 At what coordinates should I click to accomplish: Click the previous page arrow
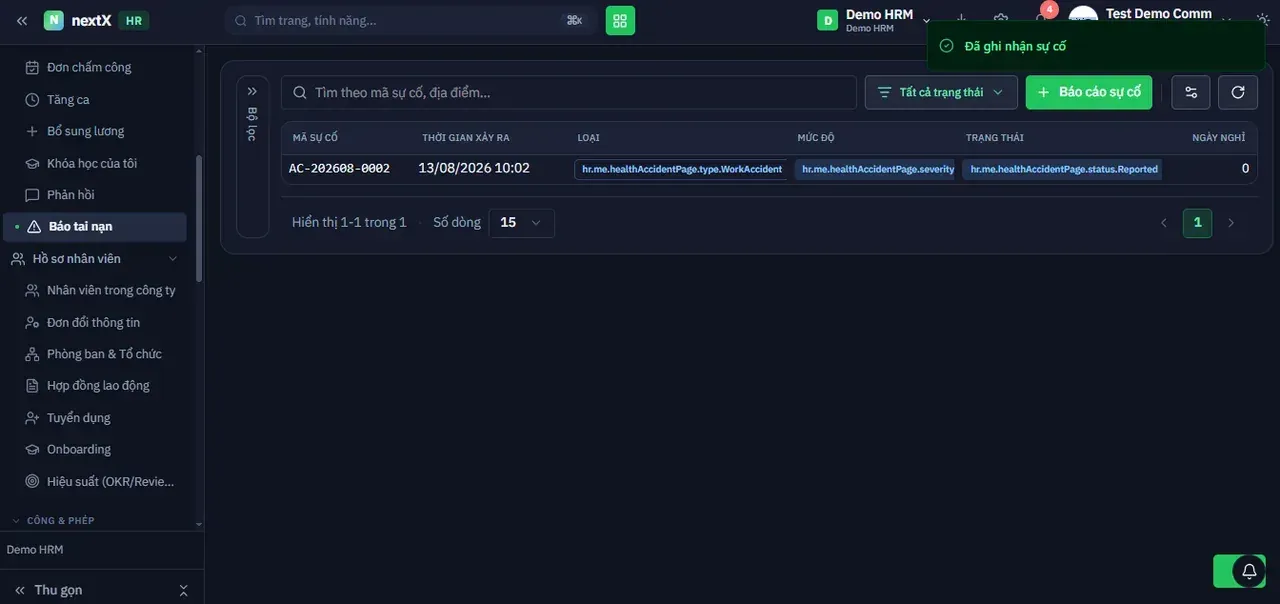1163,223
